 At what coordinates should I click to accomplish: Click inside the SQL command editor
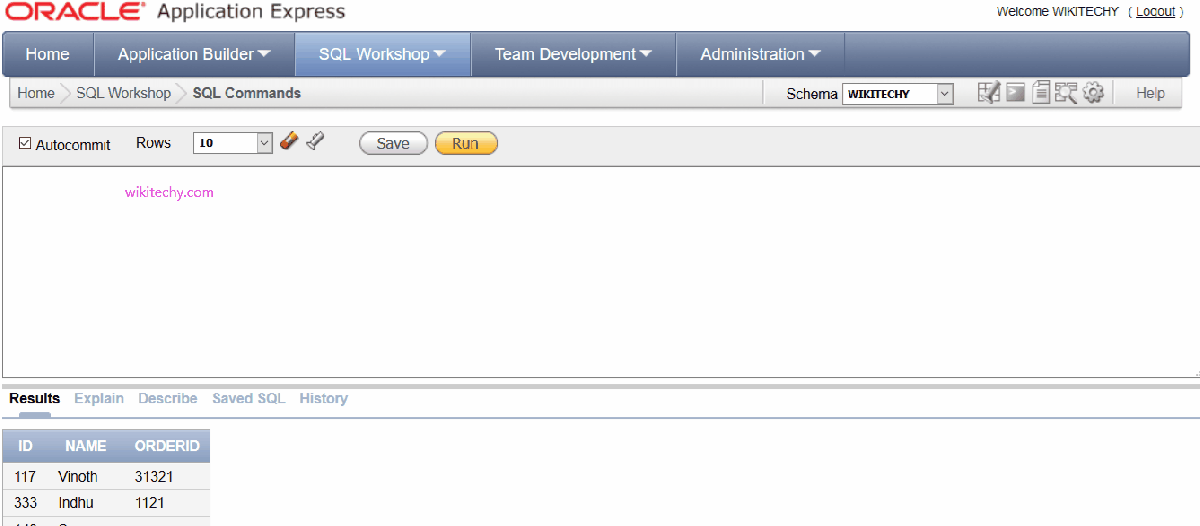600,272
